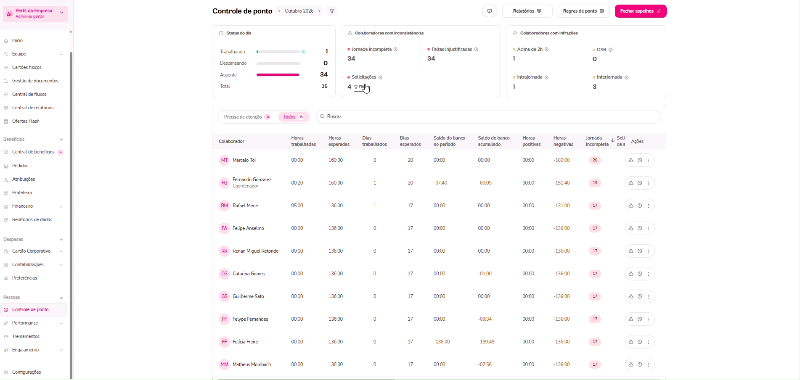The height and width of the screenshot is (380, 800).
Task: Expand the Financeiro sidebar submenu
Action: [x=61, y=207]
